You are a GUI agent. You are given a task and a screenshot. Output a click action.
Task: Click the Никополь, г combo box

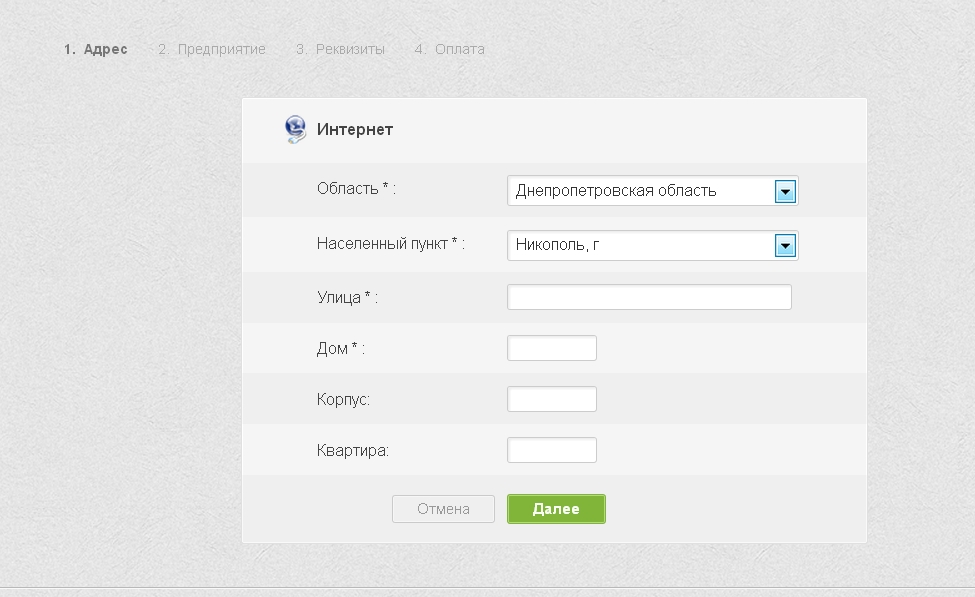coord(652,246)
